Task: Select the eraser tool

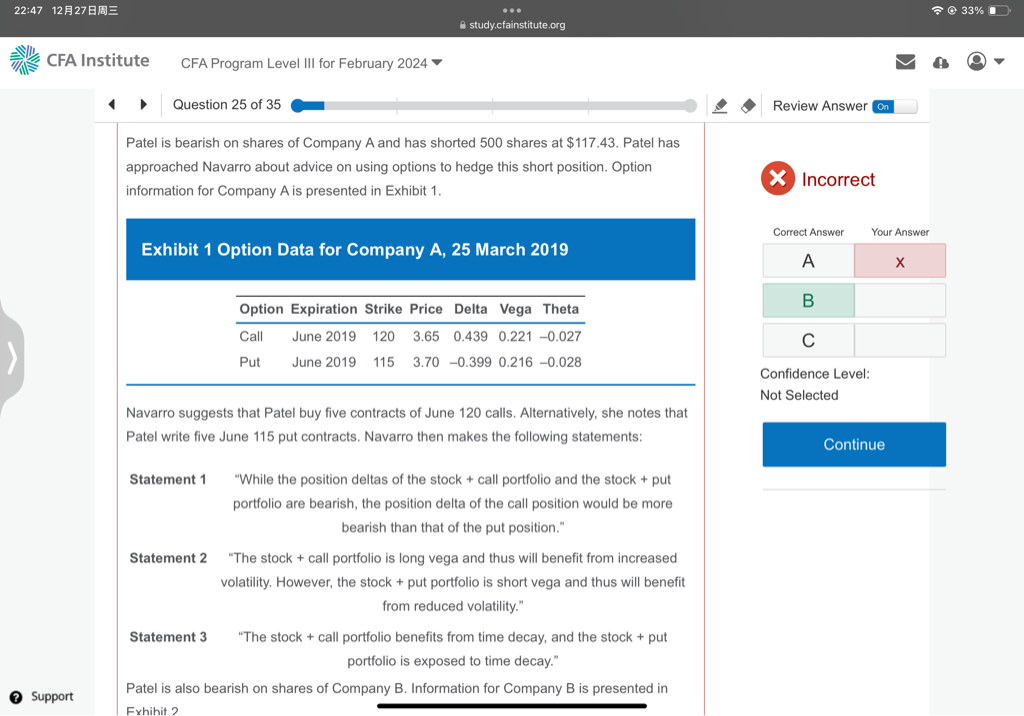Action: [747, 106]
